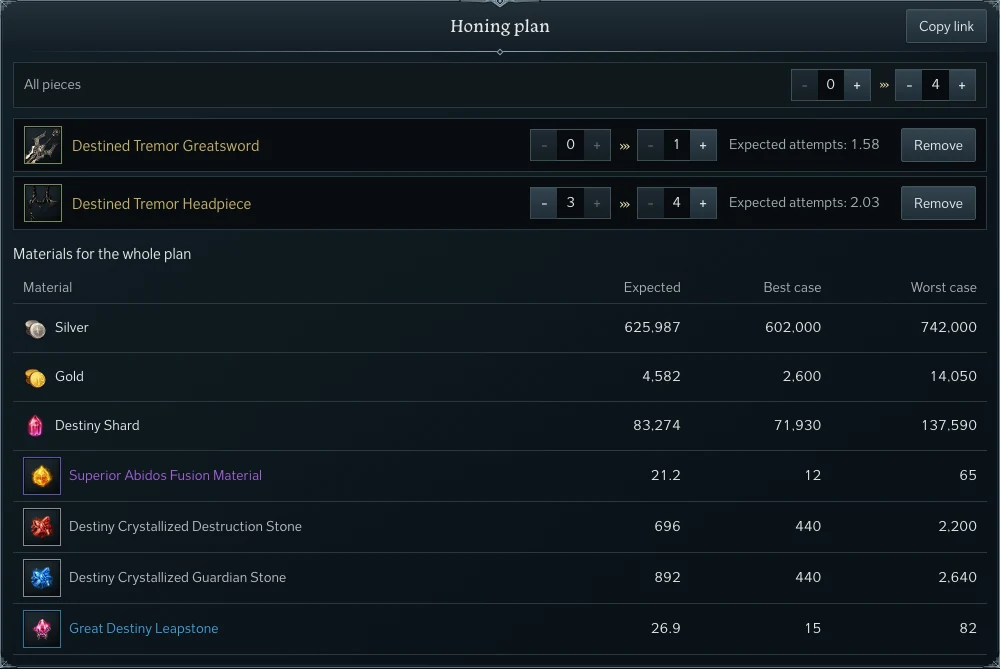The width and height of the screenshot is (1000, 669).
Task: Click the Silver expected value 625,987
Action: tap(652, 327)
